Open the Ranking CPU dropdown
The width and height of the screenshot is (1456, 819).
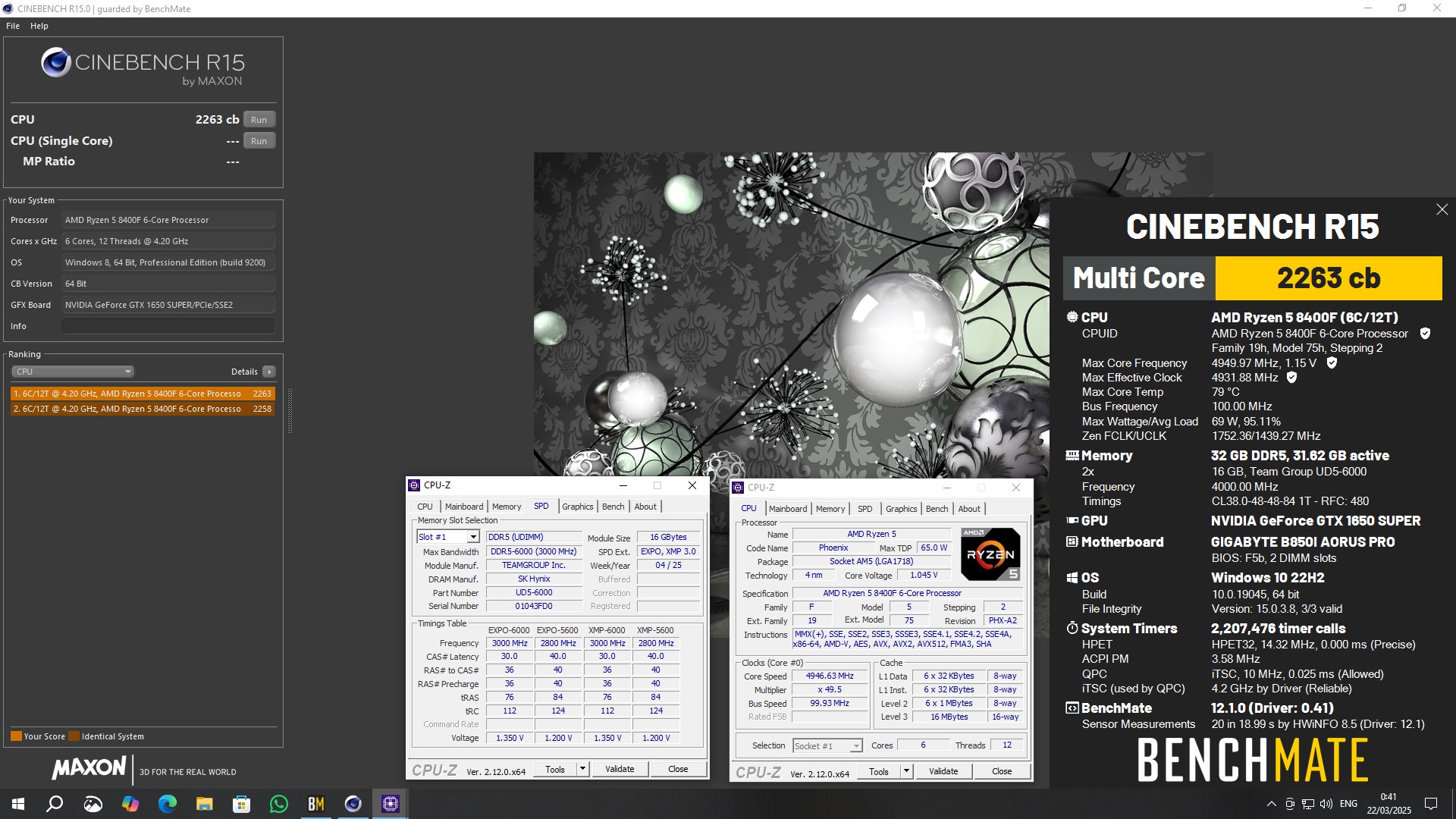[73, 372]
